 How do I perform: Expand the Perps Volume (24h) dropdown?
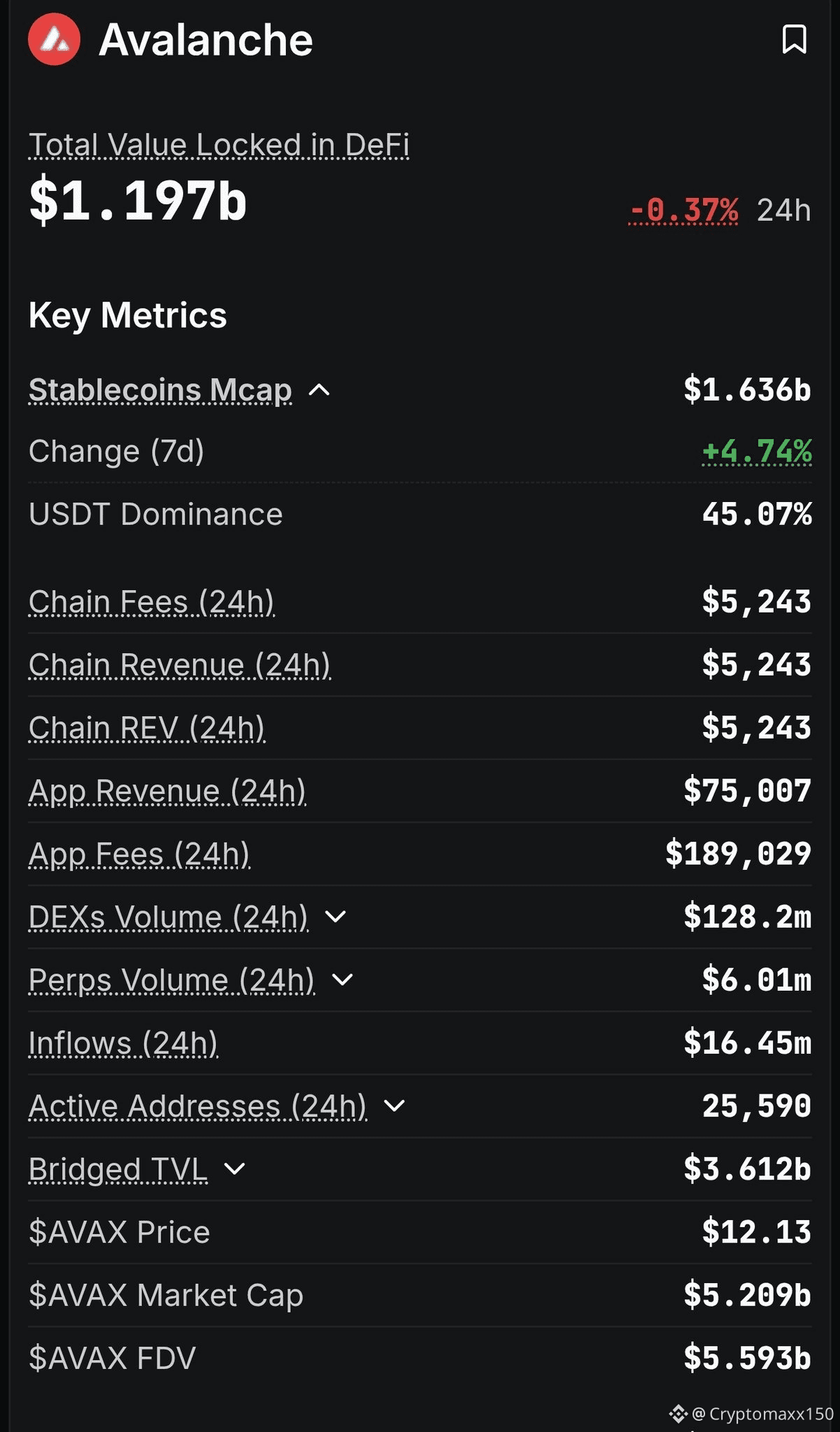[342, 980]
